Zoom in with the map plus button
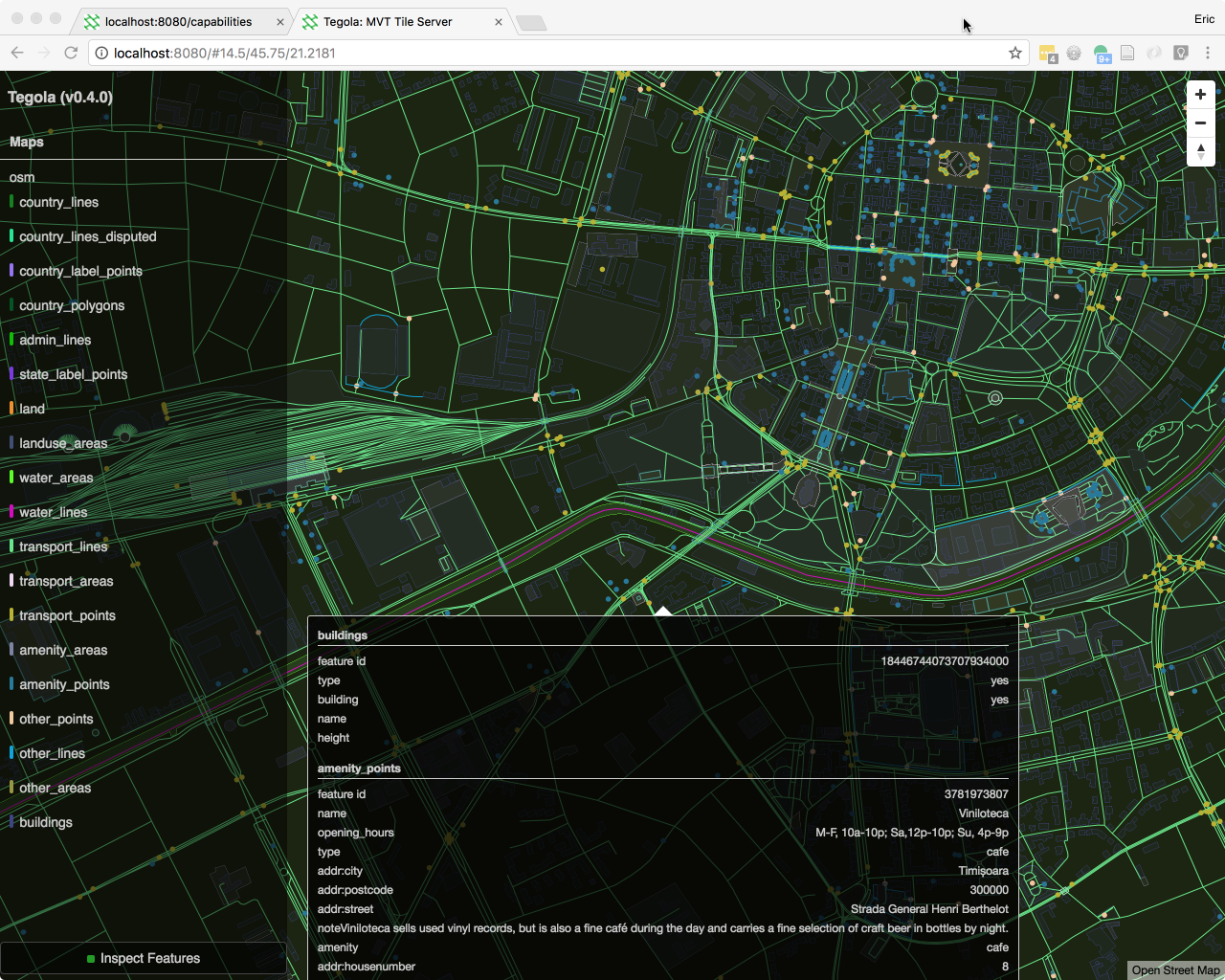 [x=1200, y=95]
